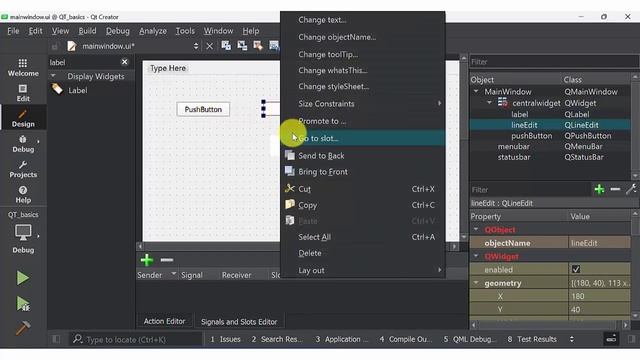The height and width of the screenshot is (360, 640).
Task: Switch to Signals and Slots Editor tab
Action: coord(239,322)
